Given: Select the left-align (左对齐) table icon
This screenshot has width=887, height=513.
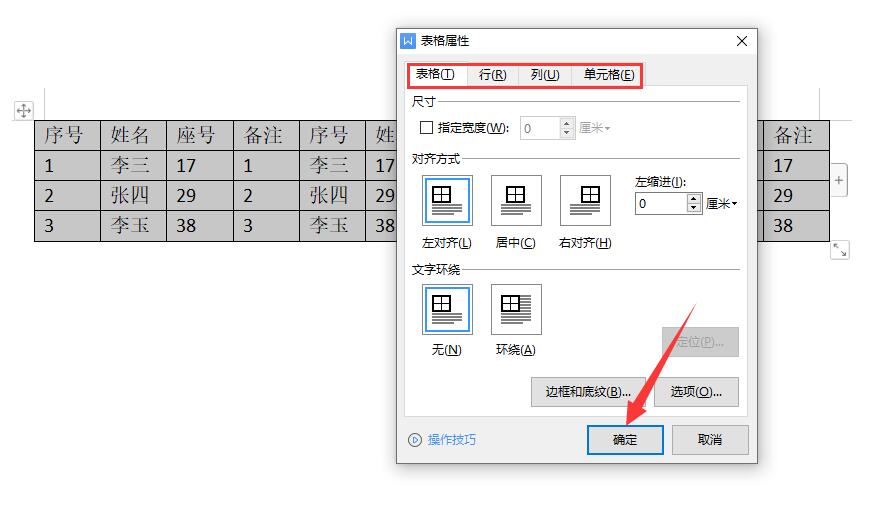Looking at the screenshot, I should click(x=447, y=200).
